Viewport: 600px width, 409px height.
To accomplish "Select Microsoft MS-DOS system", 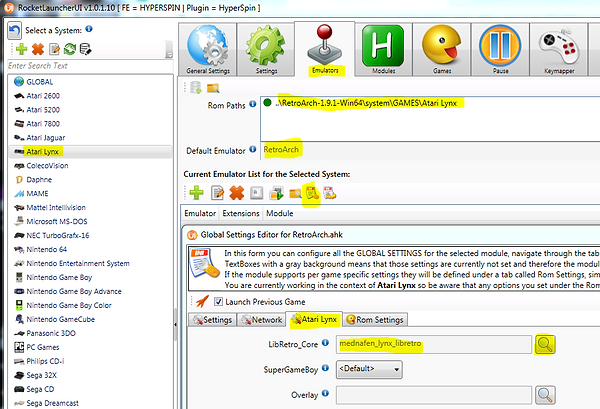I will click(90, 222).
